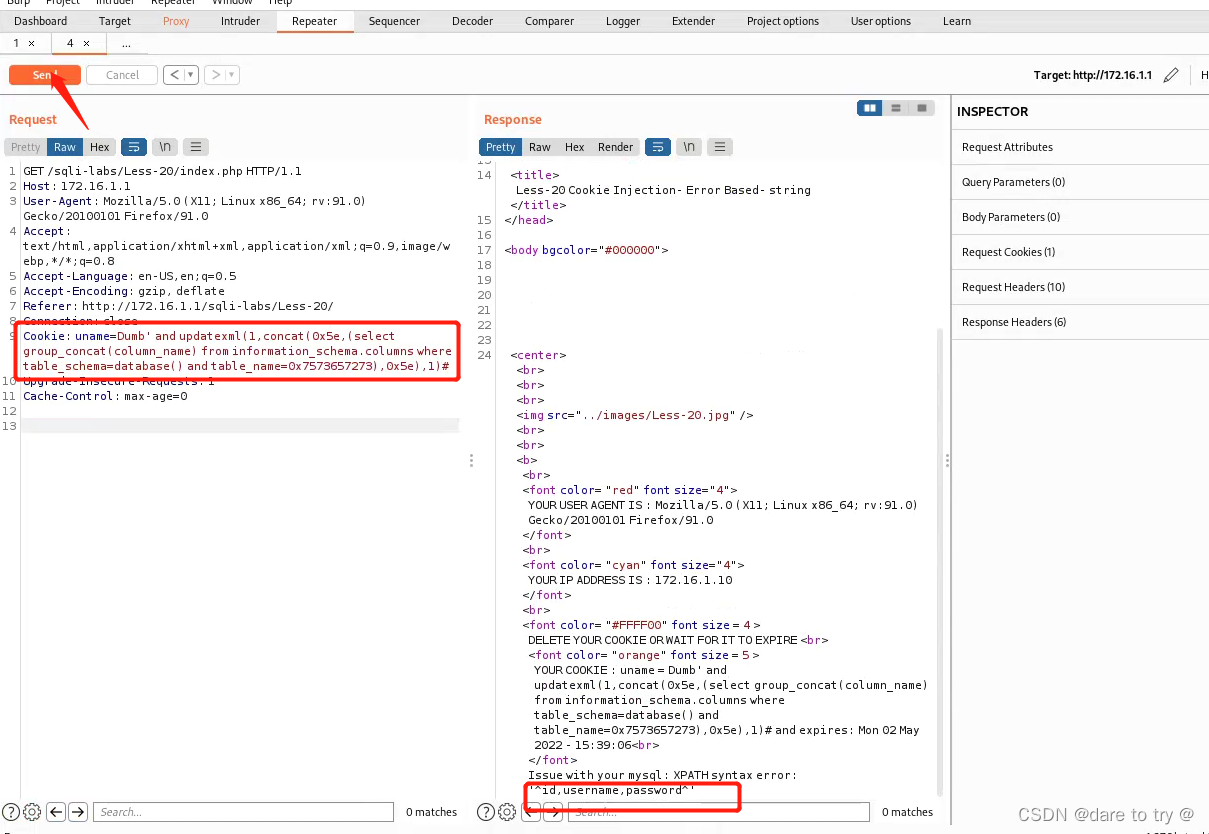Viewport: 1209px width, 834px height.
Task: Switch to the Proxy tab
Action: click(176, 21)
